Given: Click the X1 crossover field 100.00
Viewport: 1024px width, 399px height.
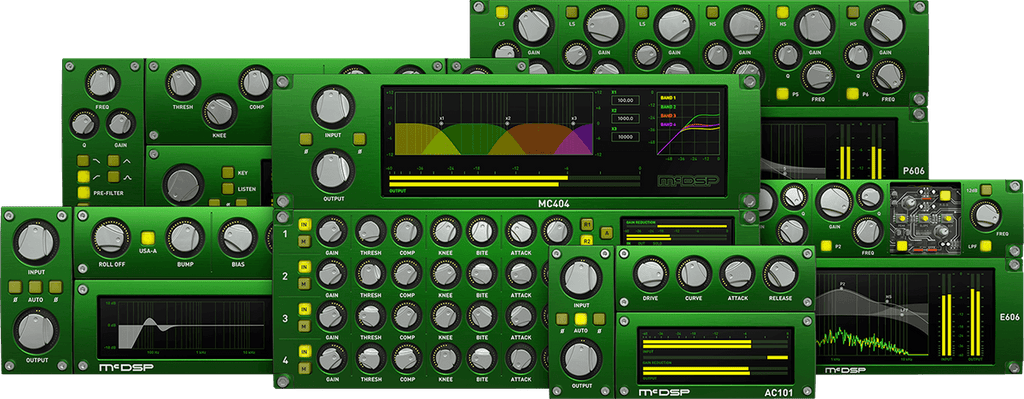Looking at the screenshot, I should click(x=625, y=101).
